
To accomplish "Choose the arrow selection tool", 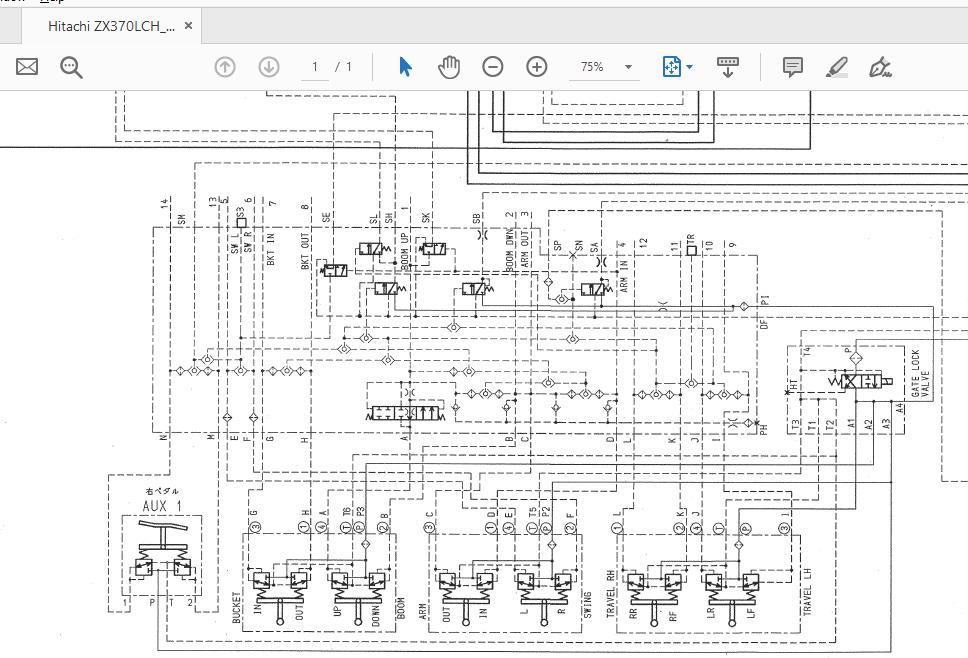I will pyautogui.click(x=405, y=67).
